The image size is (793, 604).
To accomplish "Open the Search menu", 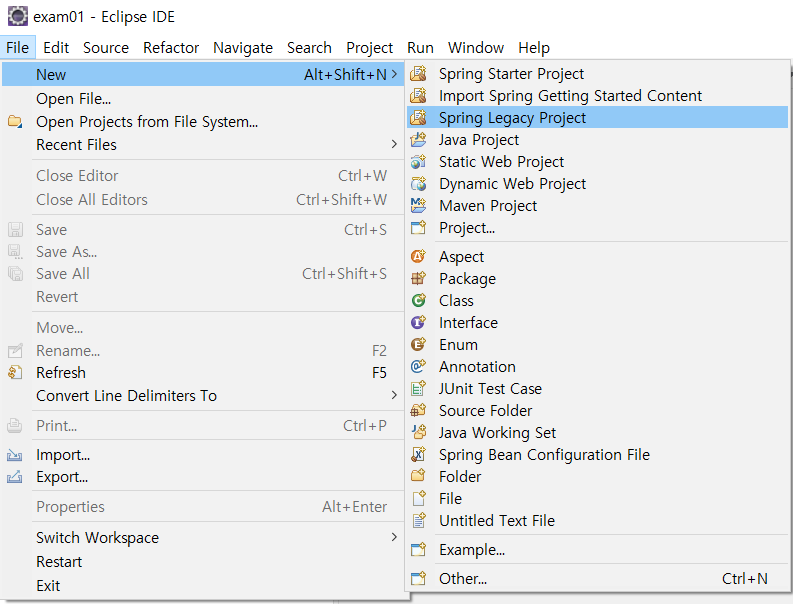I will (x=310, y=48).
